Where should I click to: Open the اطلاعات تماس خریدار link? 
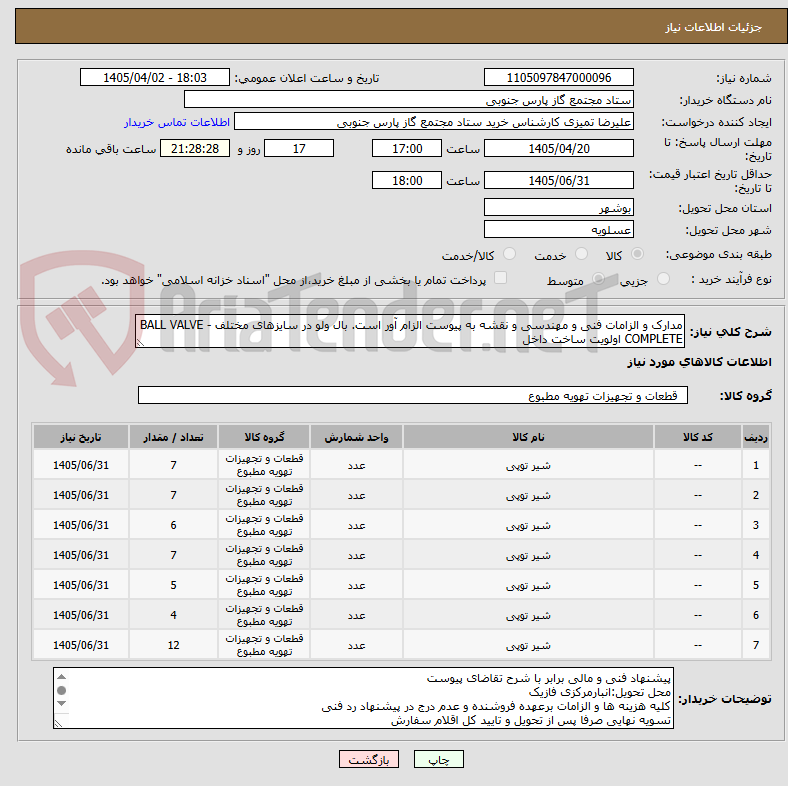[x=177, y=122]
